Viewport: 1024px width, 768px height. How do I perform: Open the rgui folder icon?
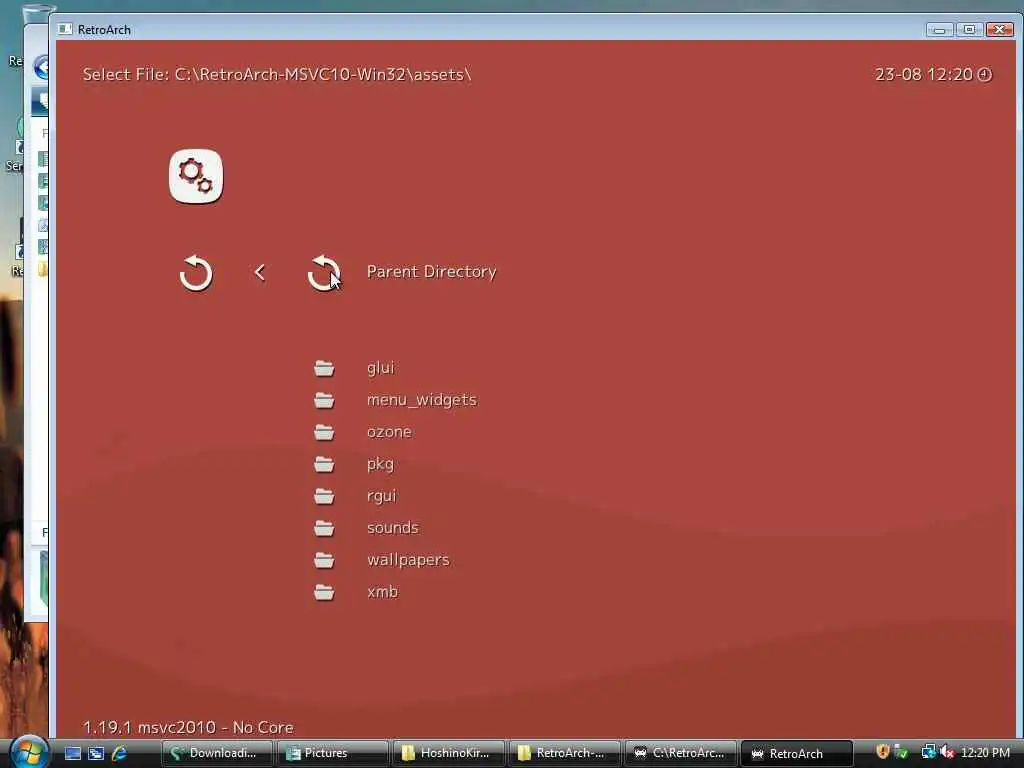tap(324, 496)
